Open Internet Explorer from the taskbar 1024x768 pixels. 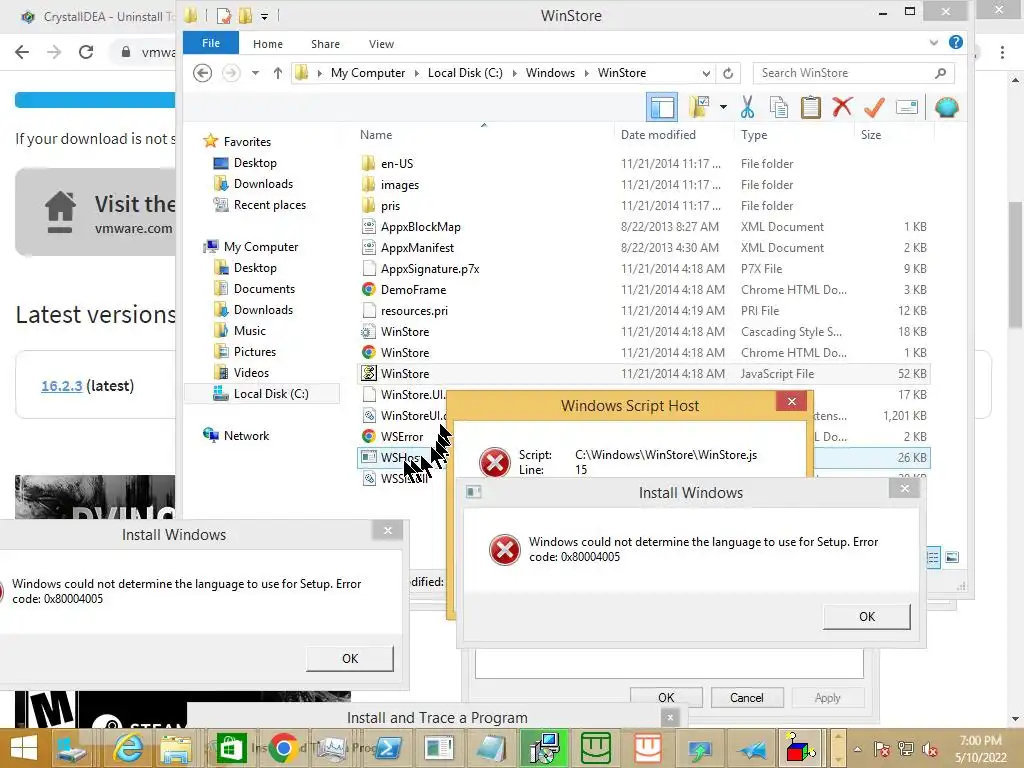point(128,748)
